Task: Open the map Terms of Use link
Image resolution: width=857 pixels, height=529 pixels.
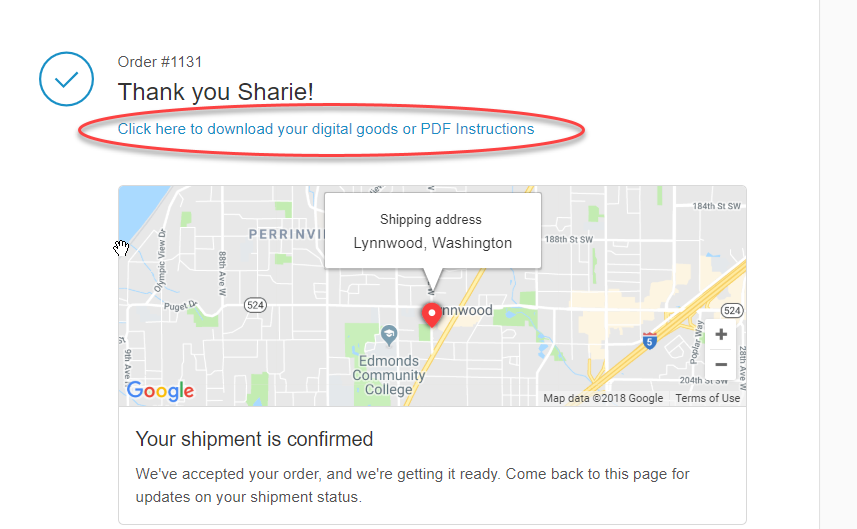Action: click(x=707, y=398)
